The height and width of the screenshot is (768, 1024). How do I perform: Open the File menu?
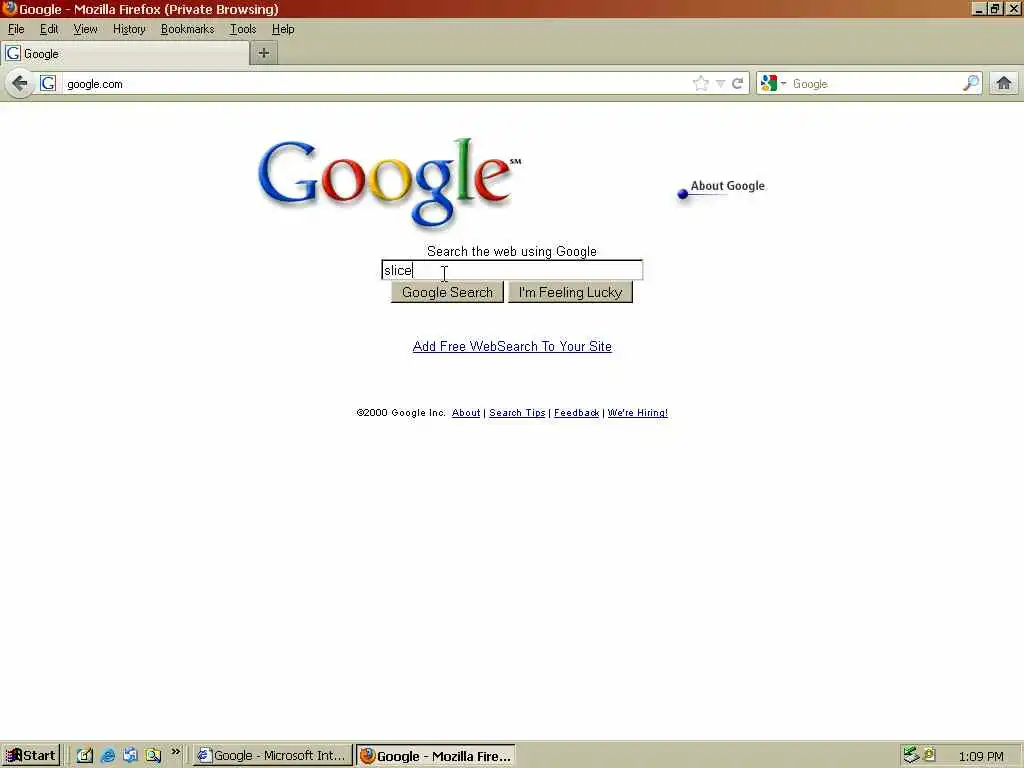point(16,29)
